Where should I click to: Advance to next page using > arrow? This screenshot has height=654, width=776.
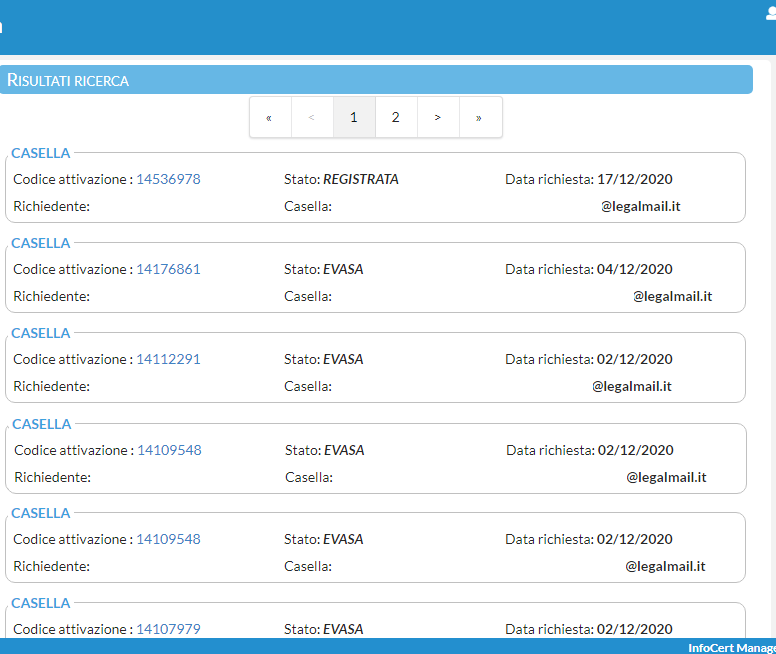437,118
